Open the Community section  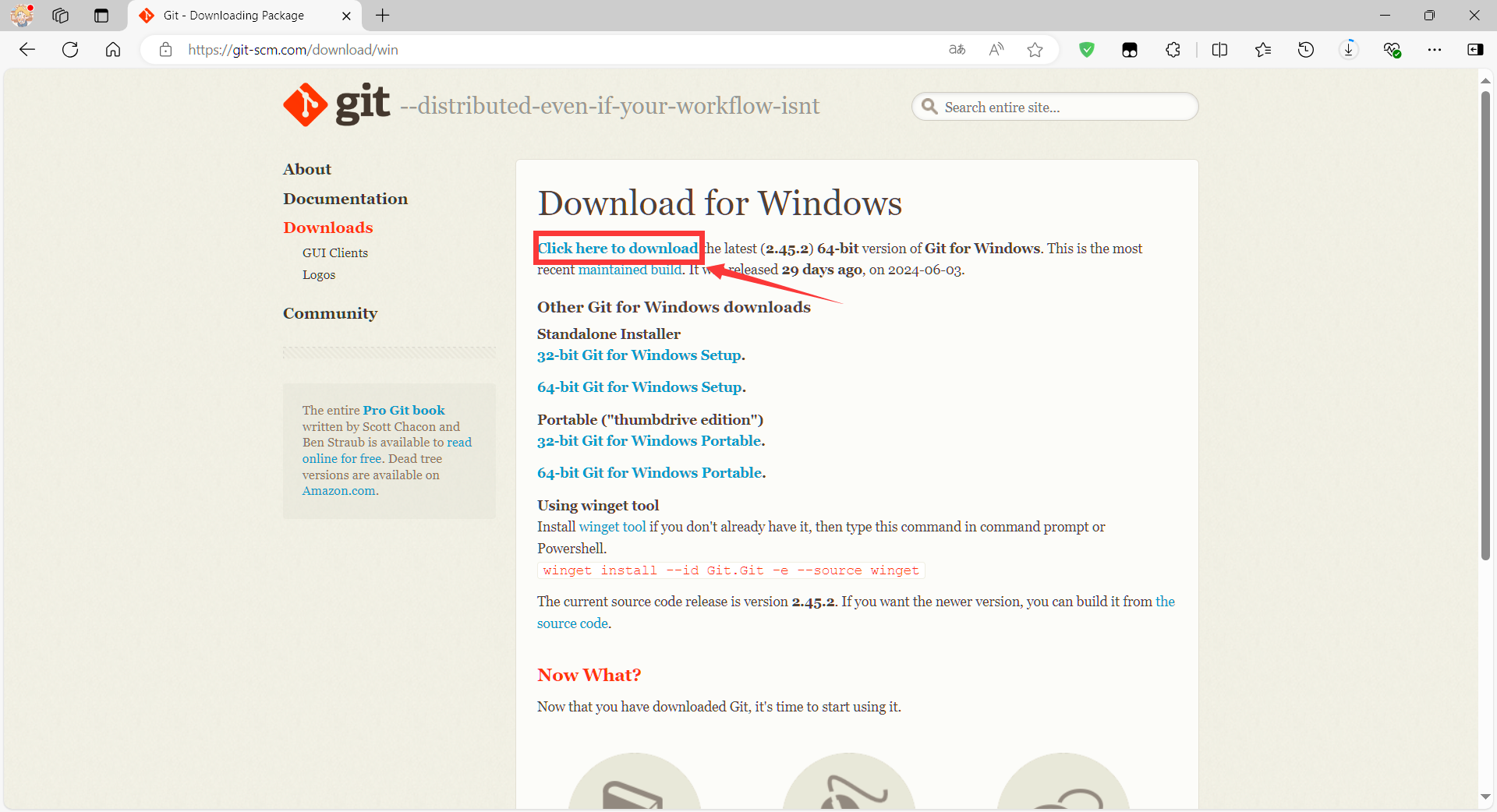[x=331, y=313]
